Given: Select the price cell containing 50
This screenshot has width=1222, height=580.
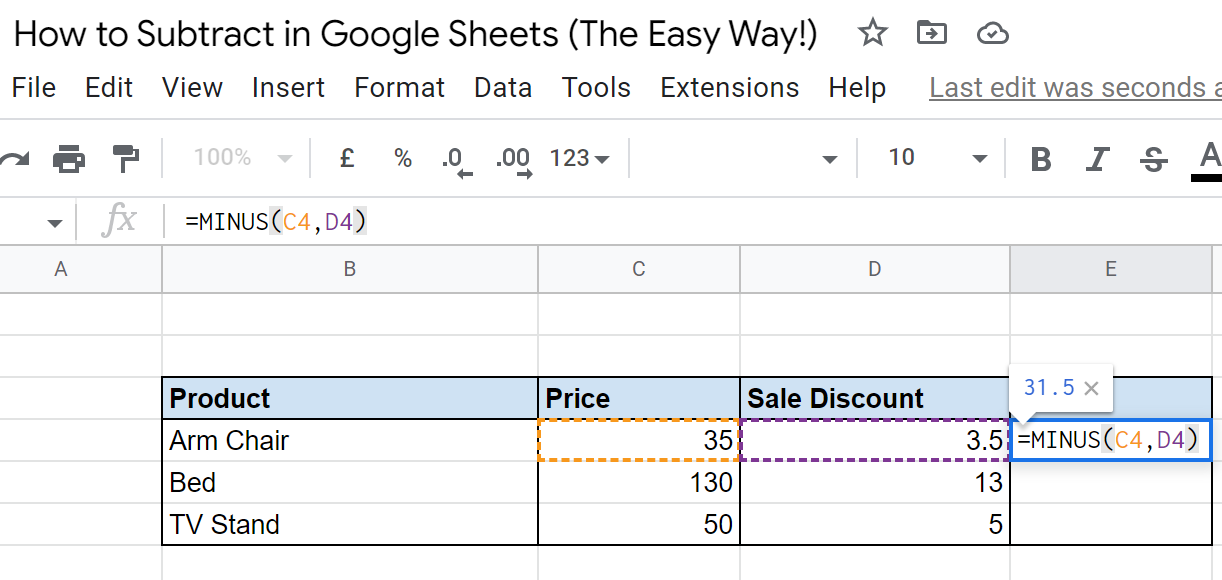Looking at the screenshot, I should coord(639,524).
